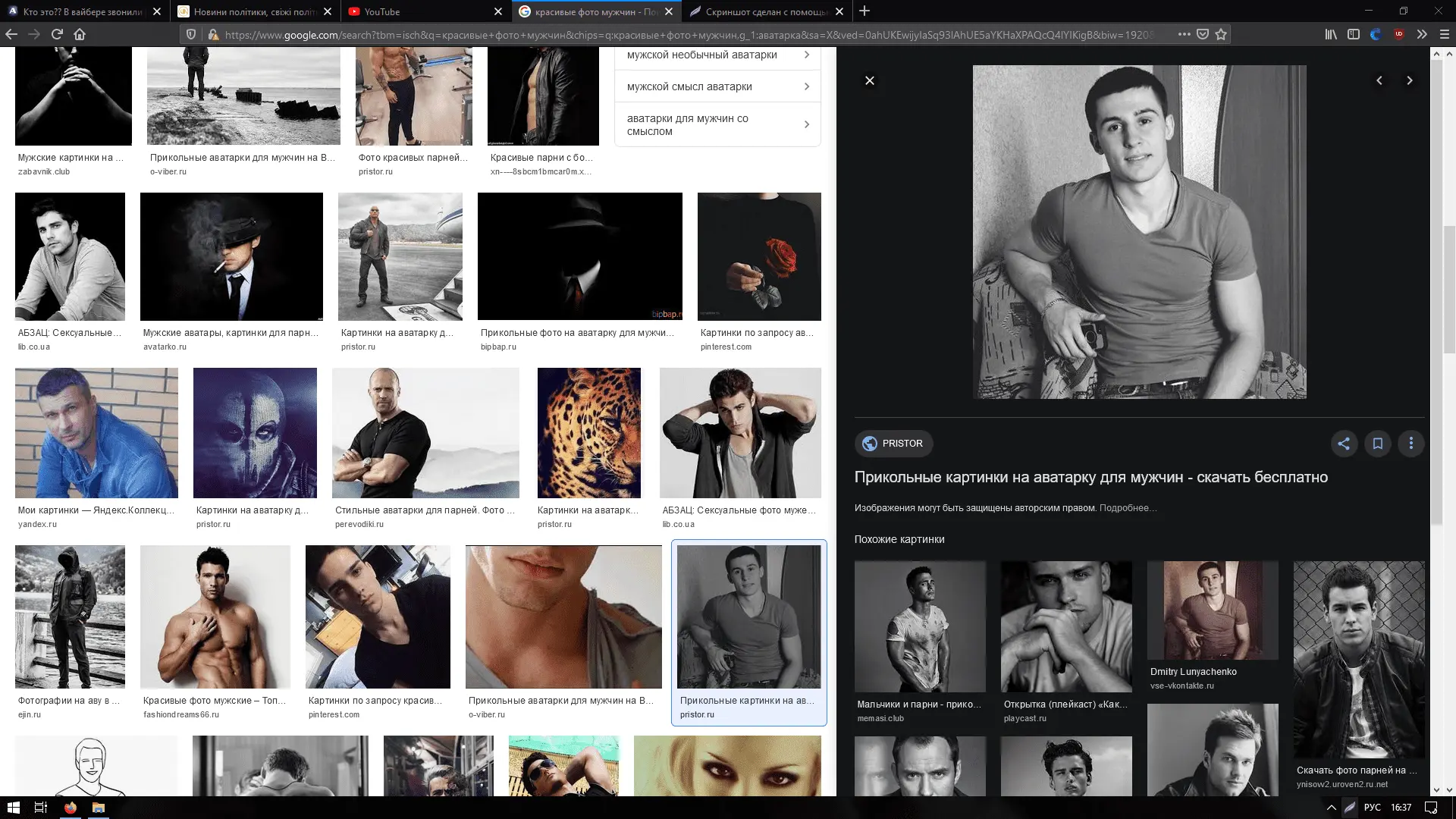The width and height of the screenshot is (1456, 819).
Task: Share the previewed image
Action: pyautogui.click(x=1344, y=444)
